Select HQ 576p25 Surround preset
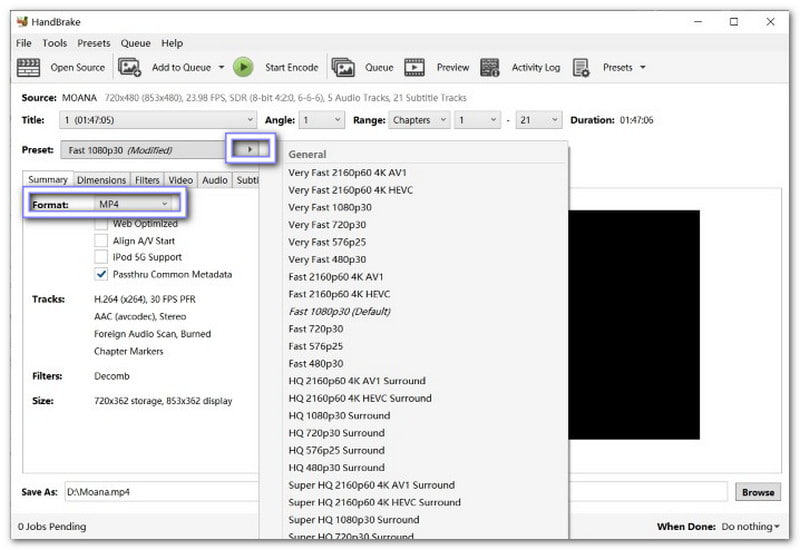The image size is (800, 550). pyautogui.click(x=336, y=450)
